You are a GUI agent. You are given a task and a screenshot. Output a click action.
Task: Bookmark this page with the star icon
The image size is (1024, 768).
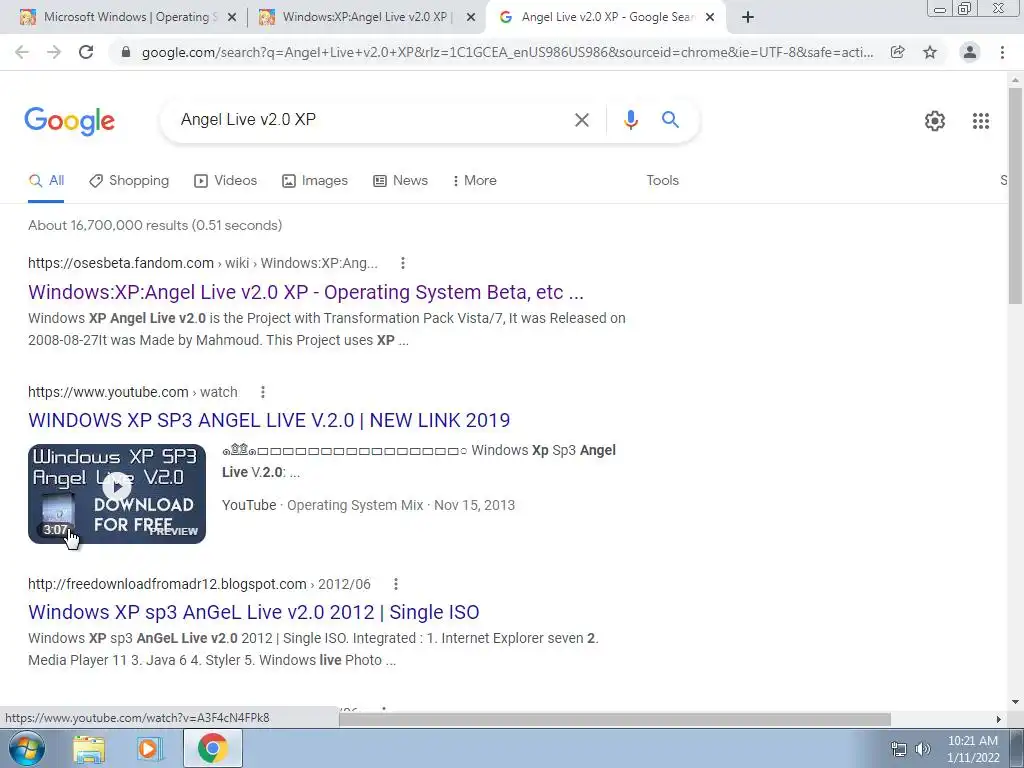pos(930,52)
